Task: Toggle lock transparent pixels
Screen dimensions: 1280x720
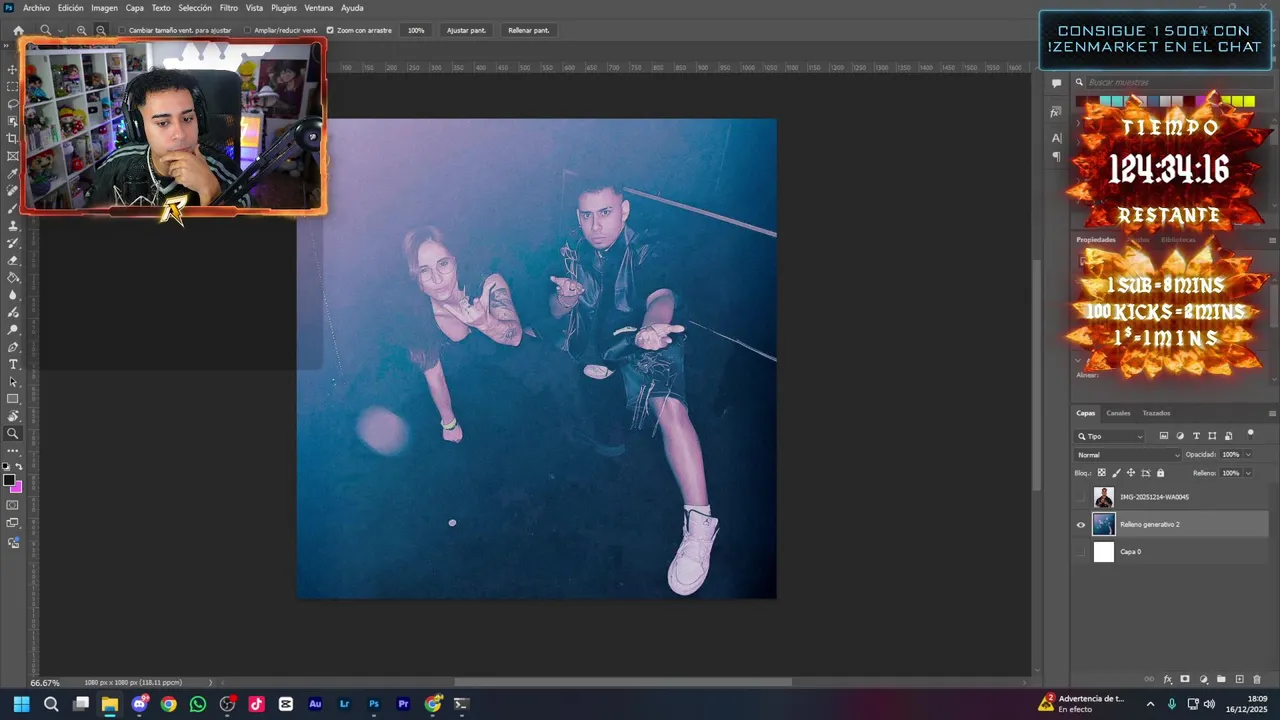Action: 1102,473
